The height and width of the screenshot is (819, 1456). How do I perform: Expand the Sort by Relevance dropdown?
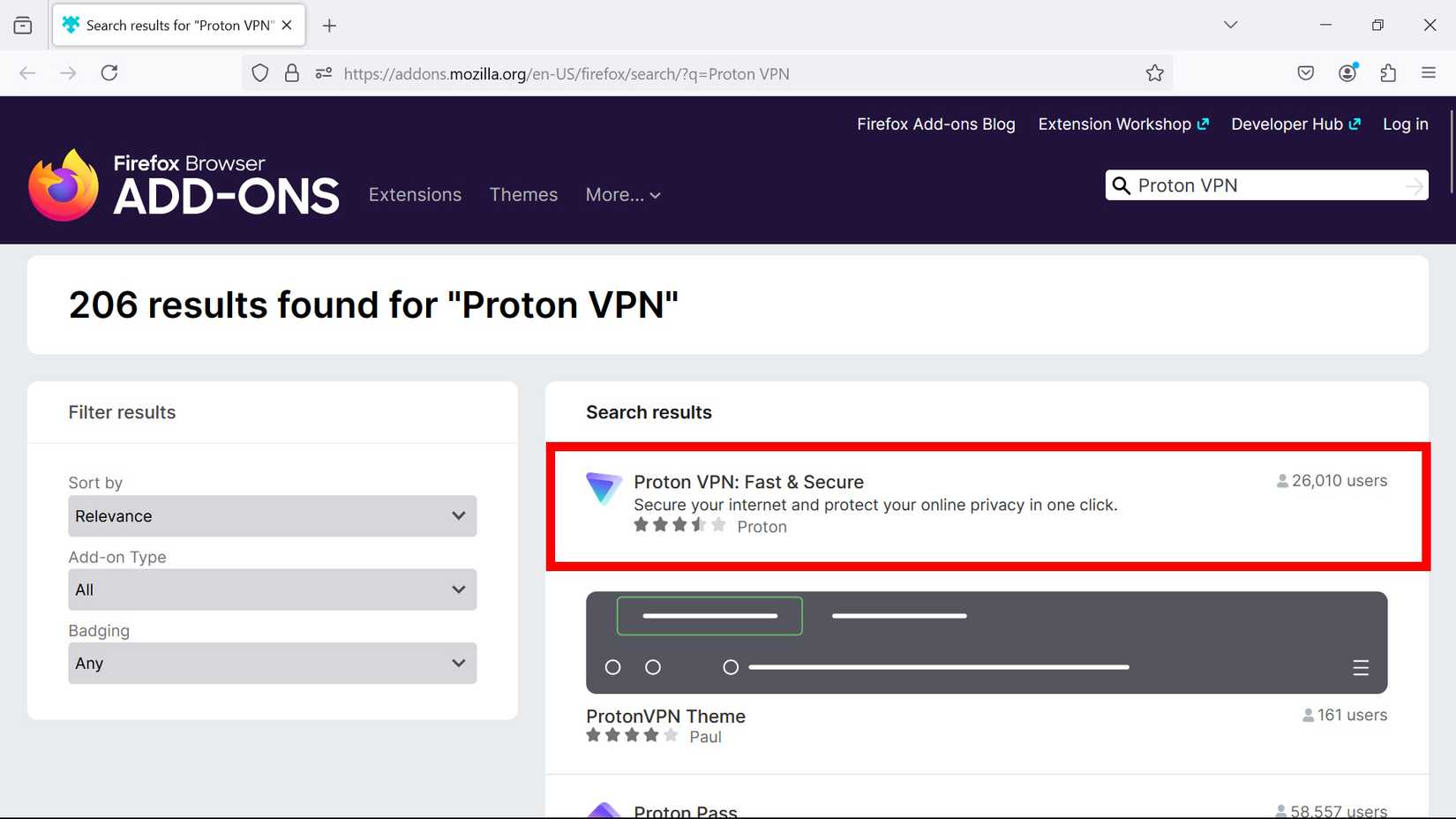273,516
